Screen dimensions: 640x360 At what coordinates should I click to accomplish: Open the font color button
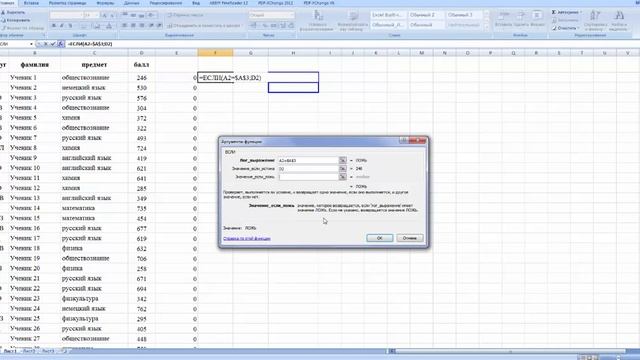tap(109, 26)
